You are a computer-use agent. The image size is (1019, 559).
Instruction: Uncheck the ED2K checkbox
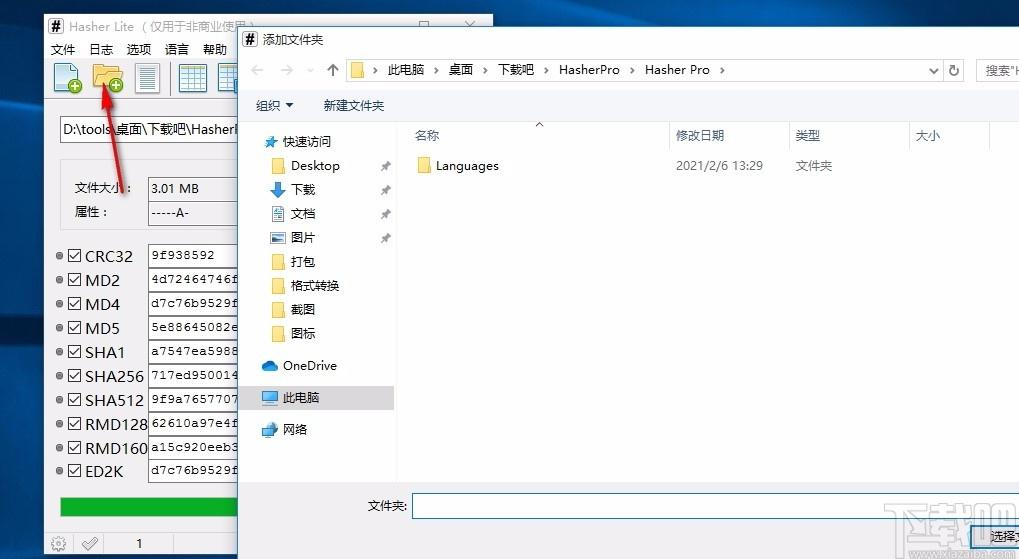pos(75,471)
